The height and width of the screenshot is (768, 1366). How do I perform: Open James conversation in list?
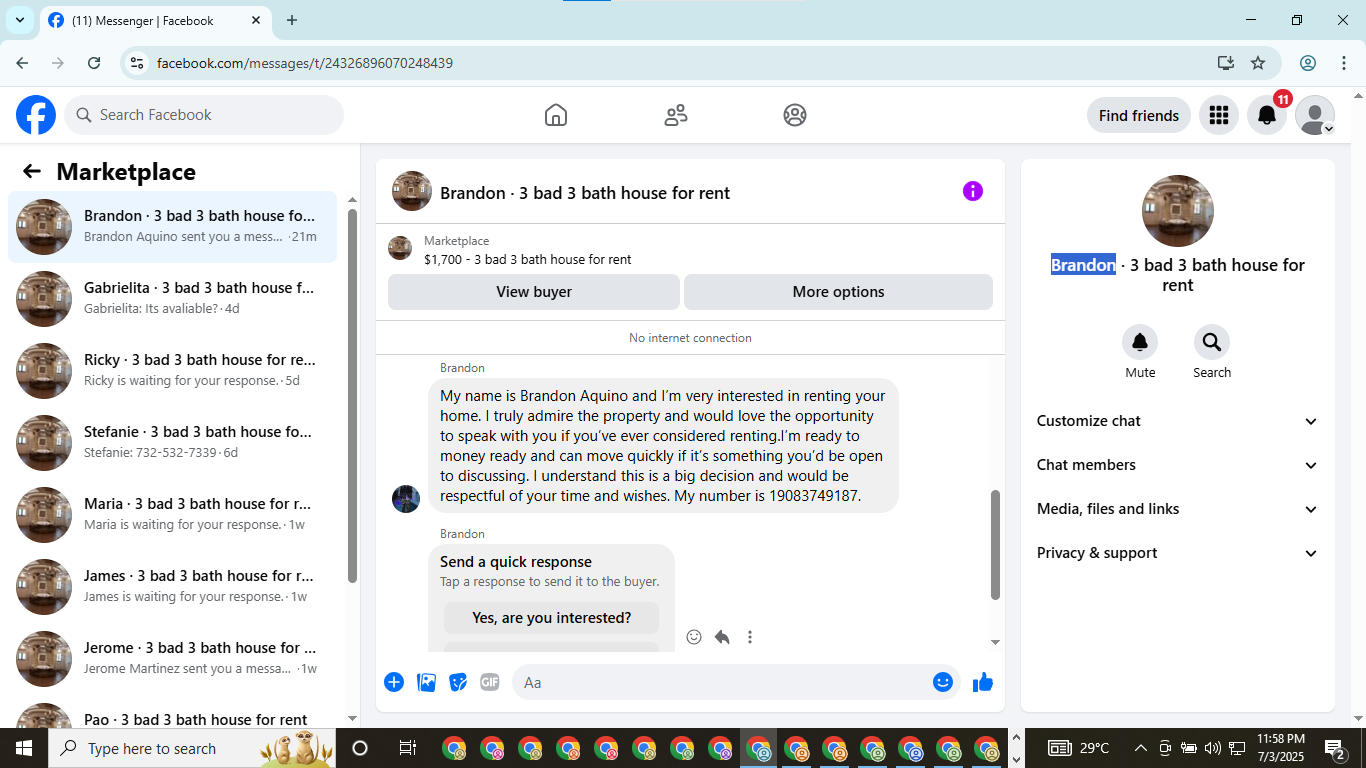(173, 587)
